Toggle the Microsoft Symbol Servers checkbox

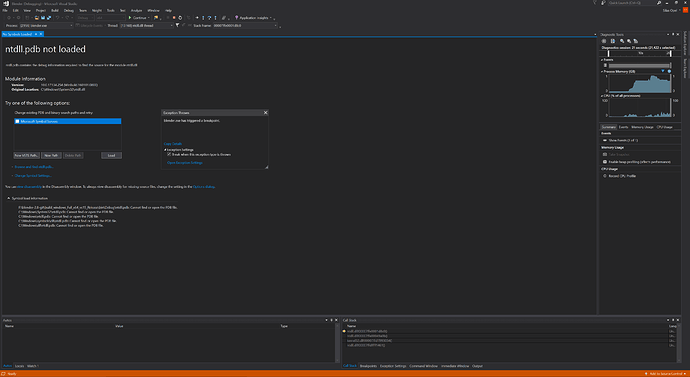tap(18, 121)
